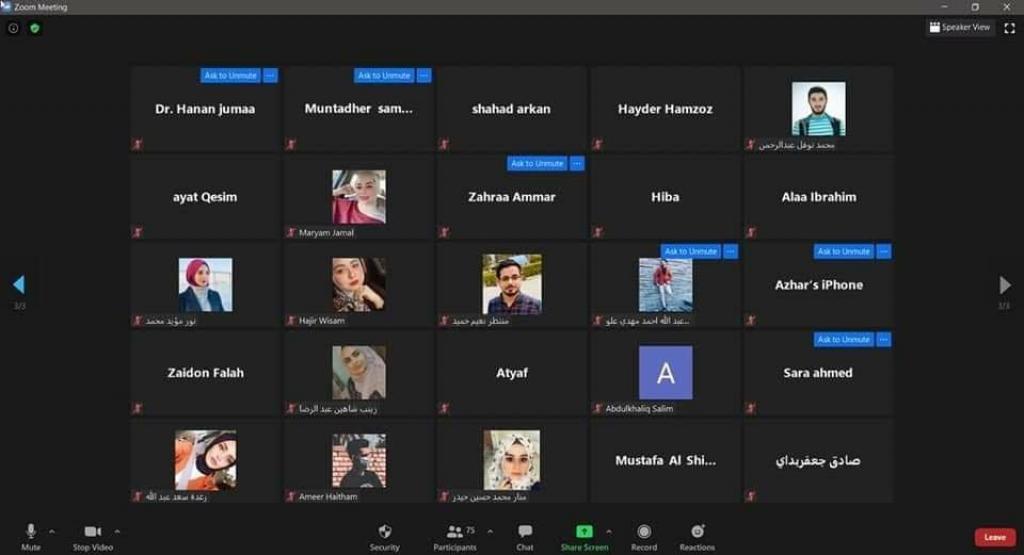
Task: Open the Reactions menu
Action: coord(697,531)
